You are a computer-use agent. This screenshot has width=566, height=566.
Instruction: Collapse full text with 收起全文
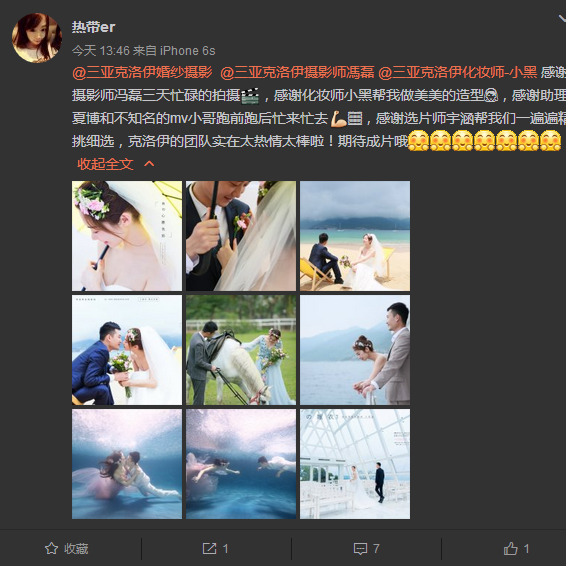pyautogui.click(x=105, y=164)
